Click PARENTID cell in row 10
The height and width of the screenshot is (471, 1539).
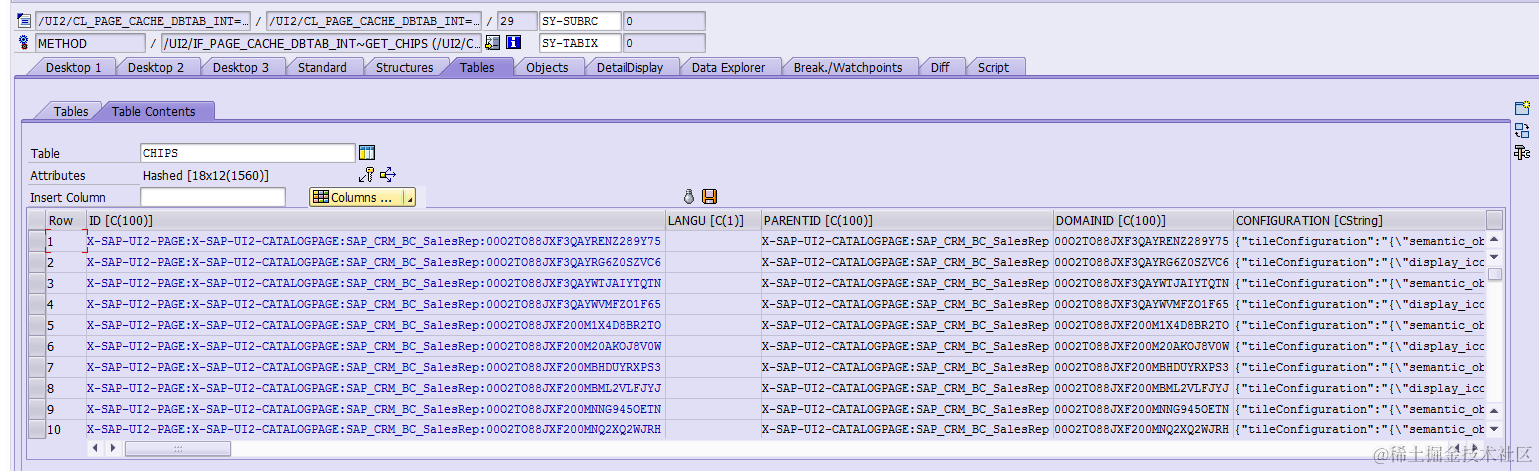906,430
